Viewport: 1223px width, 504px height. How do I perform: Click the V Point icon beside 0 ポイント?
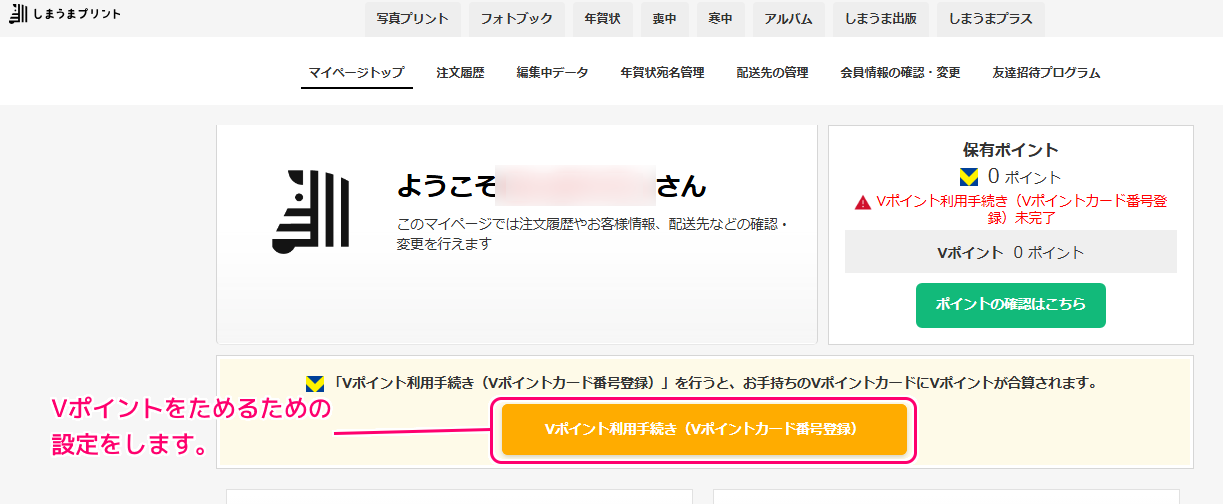968,177
